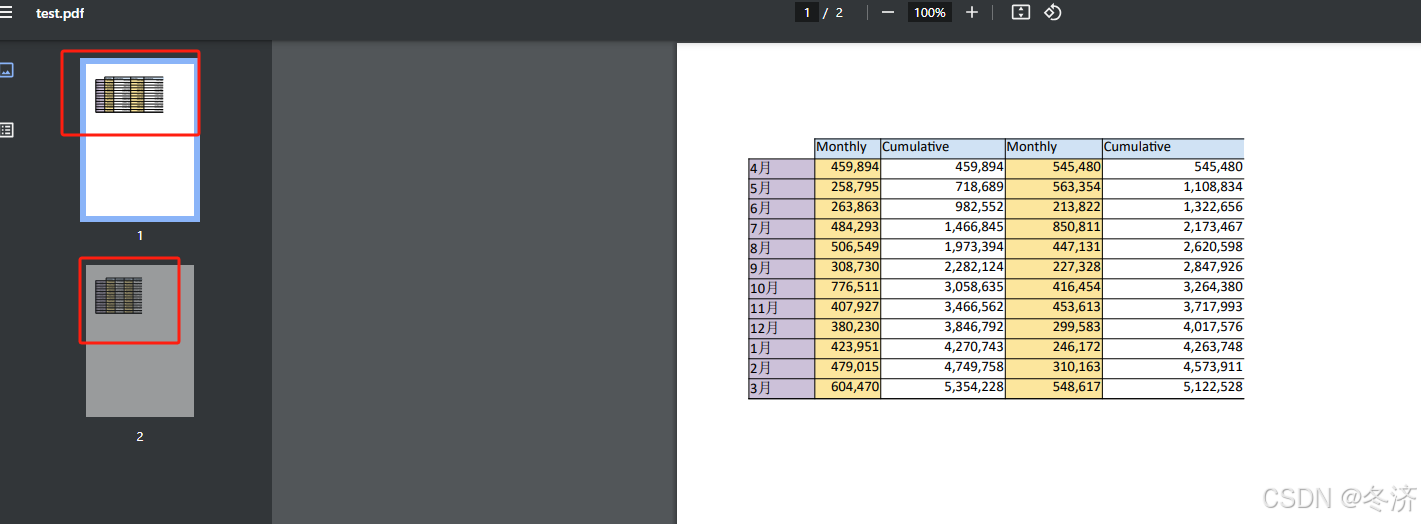Viewport: 1421px width, 524px height.
Task: Open the hamburger sidebar menu
Action: pos(6,12)
